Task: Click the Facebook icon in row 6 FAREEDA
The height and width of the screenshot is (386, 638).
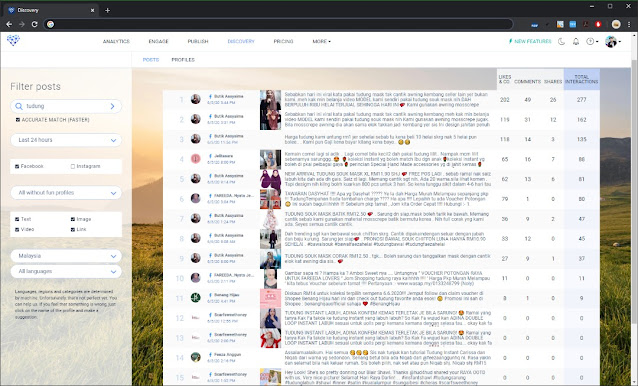Action: (210, 196)
